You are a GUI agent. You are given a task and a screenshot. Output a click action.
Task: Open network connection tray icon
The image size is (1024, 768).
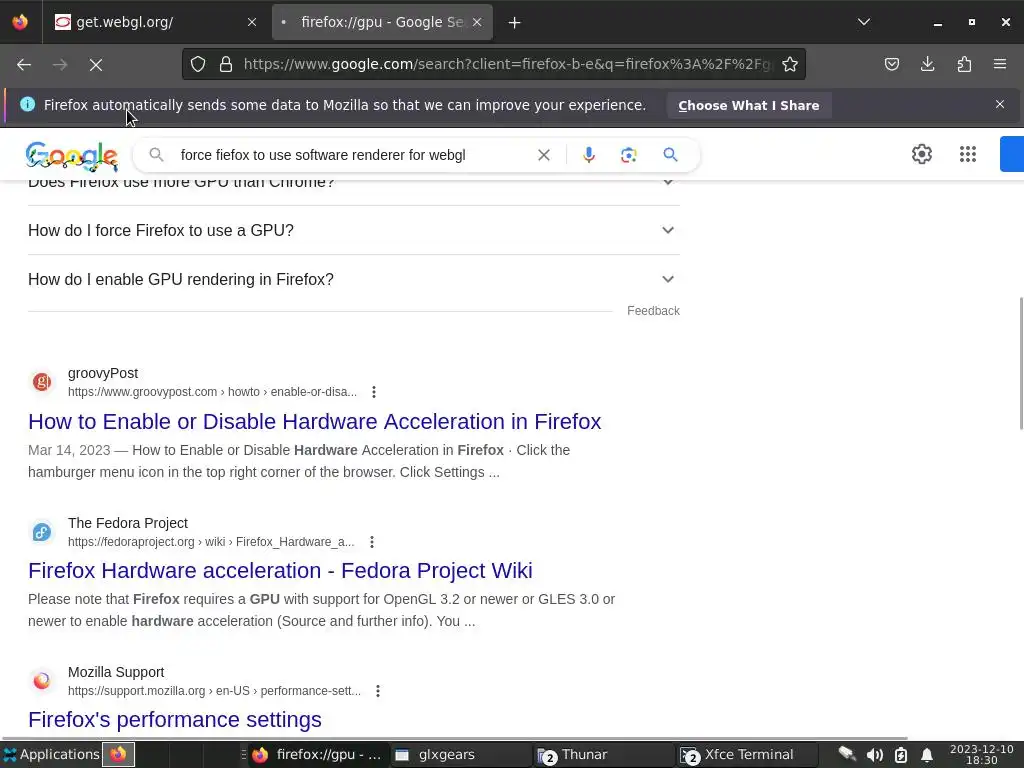847,754
